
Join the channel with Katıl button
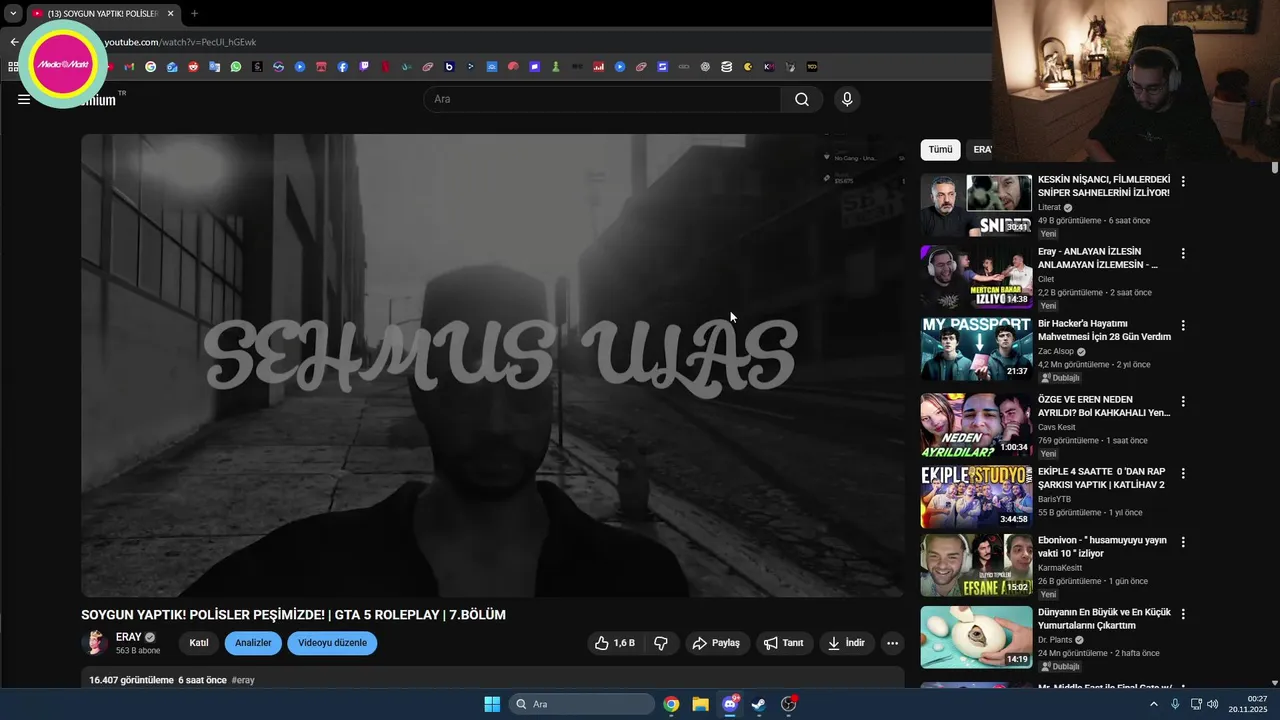[199, 643]
